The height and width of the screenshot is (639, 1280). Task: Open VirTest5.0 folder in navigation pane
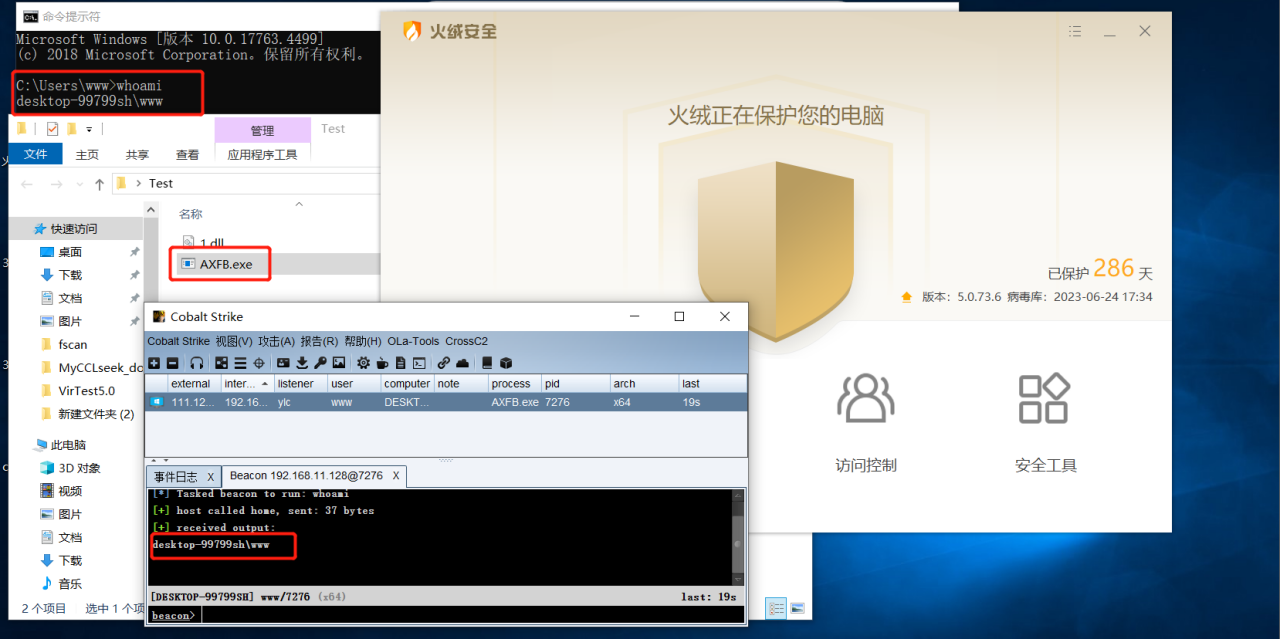86,391
